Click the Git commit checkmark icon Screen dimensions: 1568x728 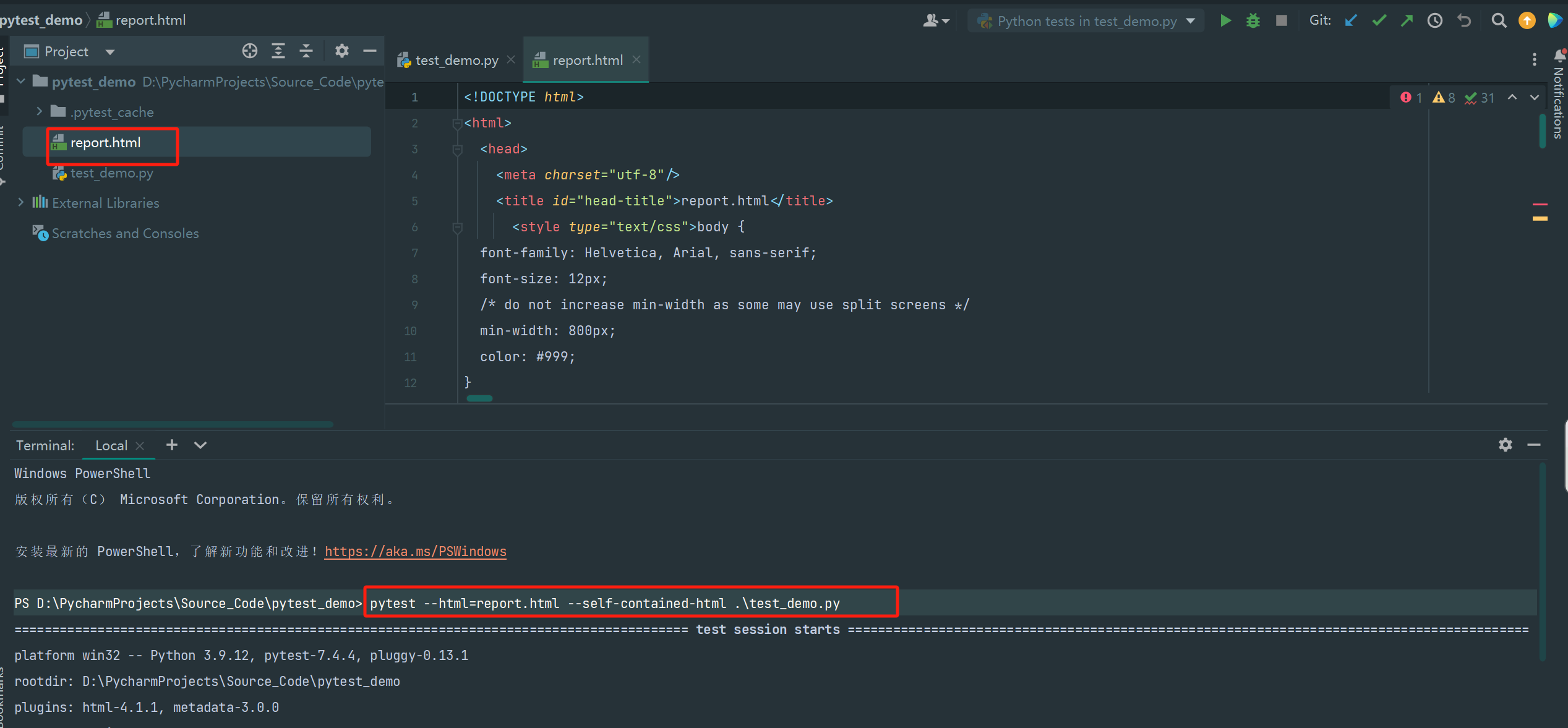point(1379,21)
